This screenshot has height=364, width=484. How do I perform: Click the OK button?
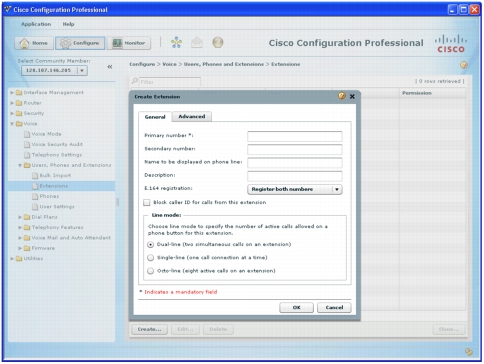(296, 307)
